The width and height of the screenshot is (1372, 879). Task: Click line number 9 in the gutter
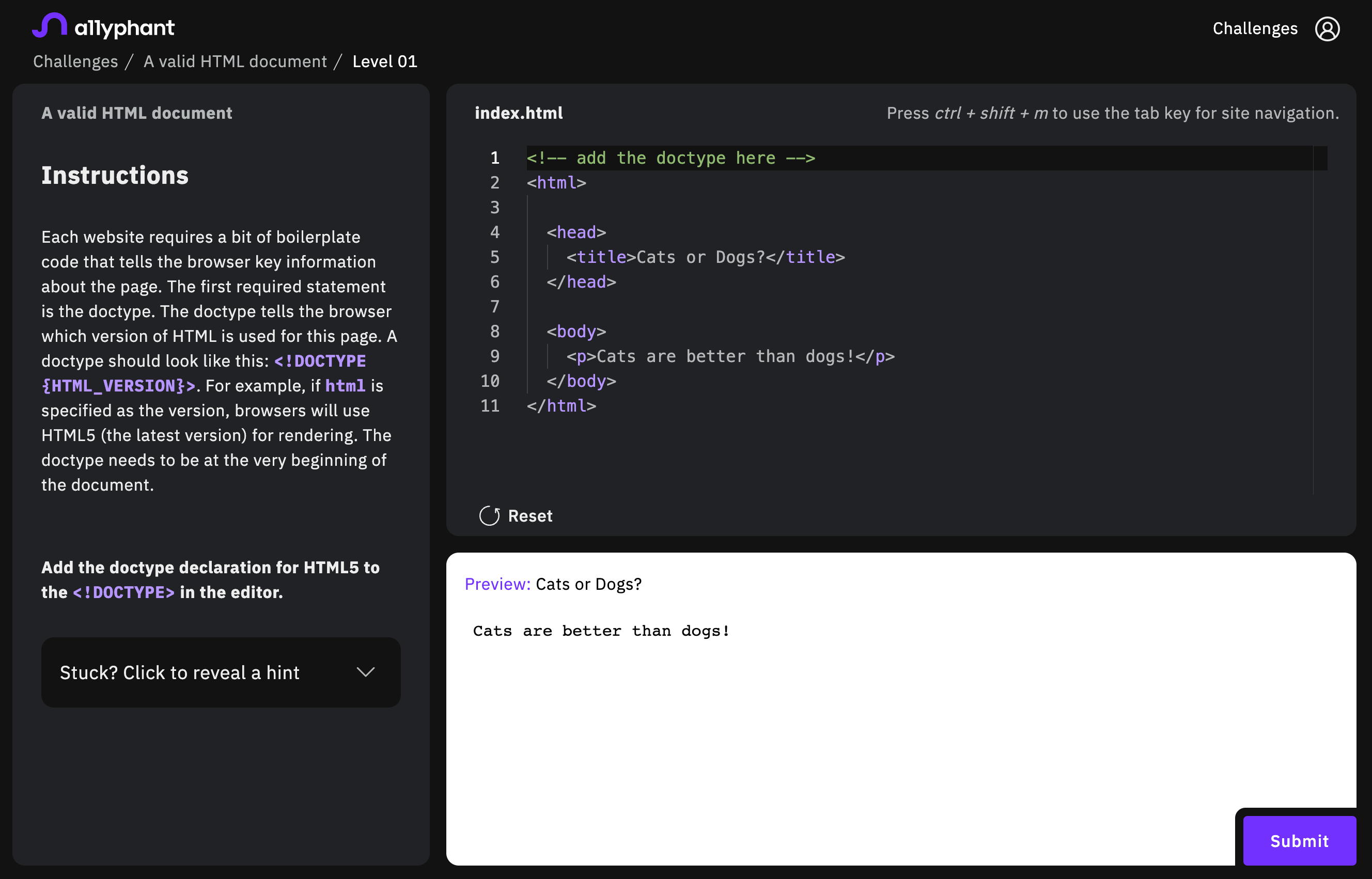(494, 356)
